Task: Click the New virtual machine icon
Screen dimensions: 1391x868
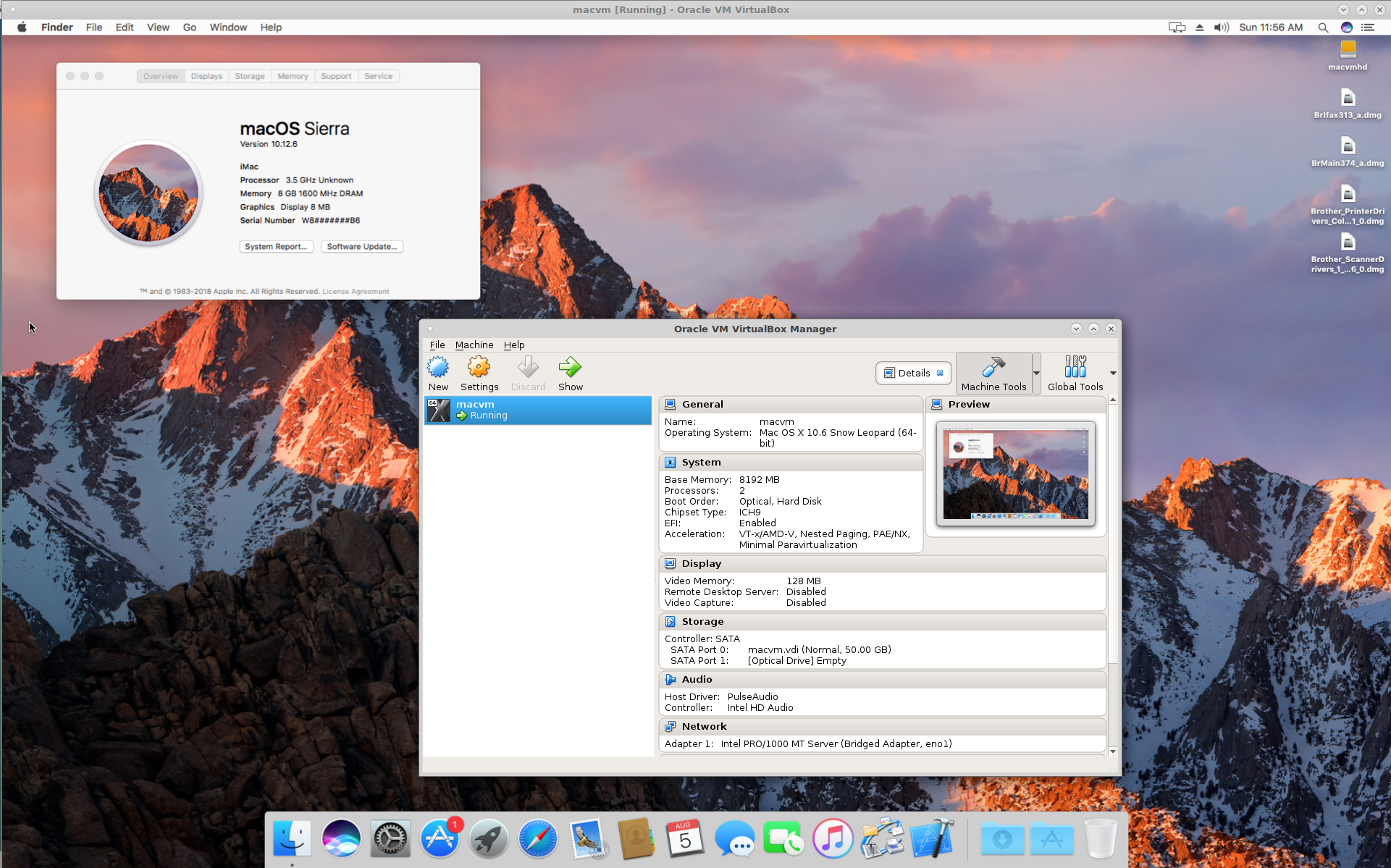Action: [438, 368]
